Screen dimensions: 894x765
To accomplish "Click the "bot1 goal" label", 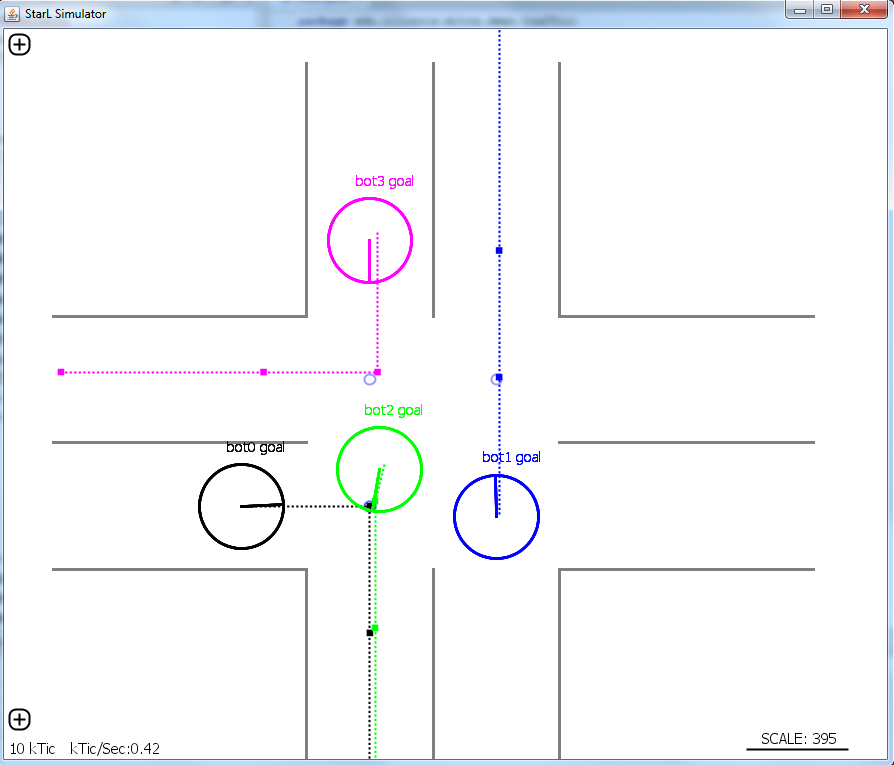I will coord(511,457).
